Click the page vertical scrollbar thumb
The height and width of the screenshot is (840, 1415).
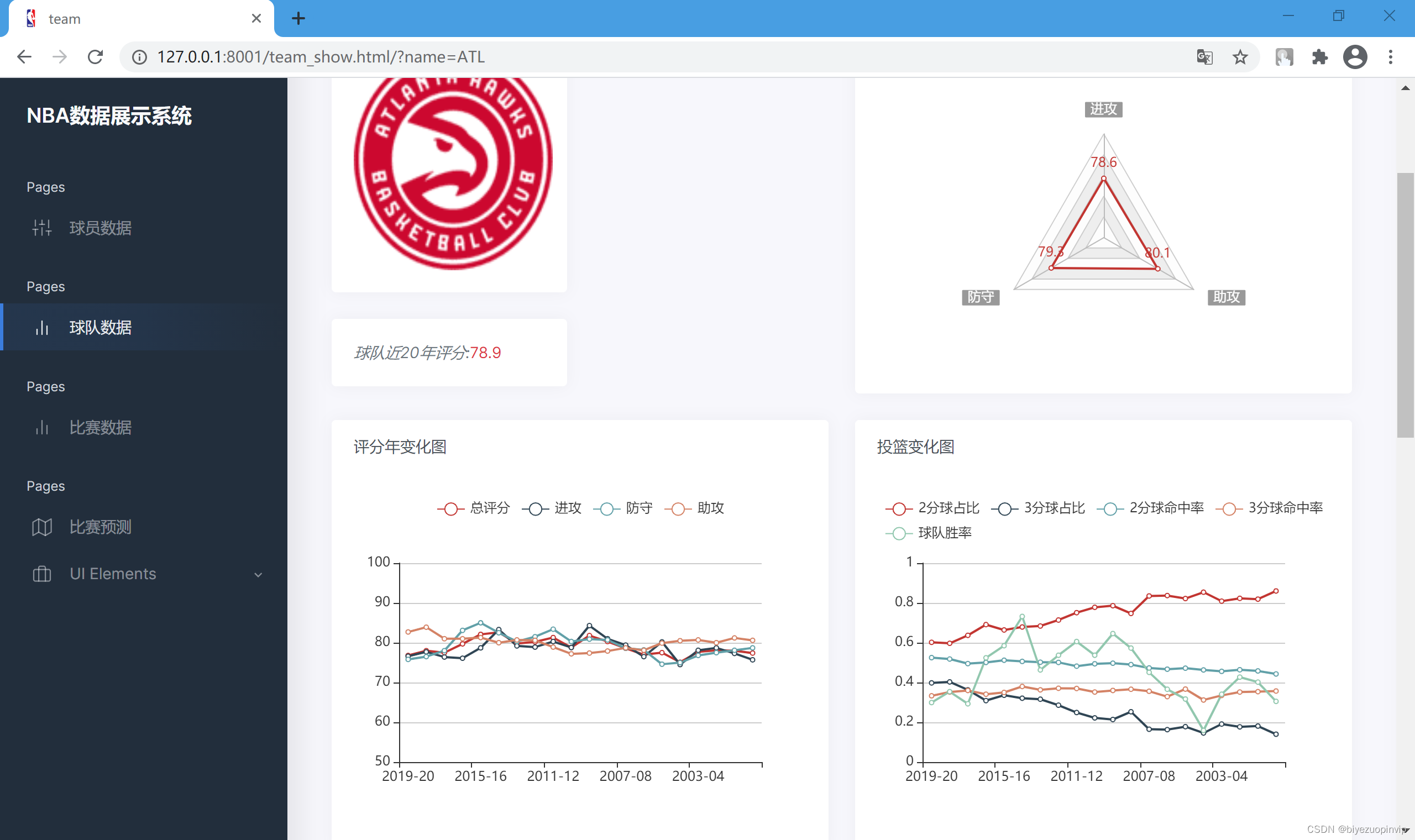[x=1405, y=306]
